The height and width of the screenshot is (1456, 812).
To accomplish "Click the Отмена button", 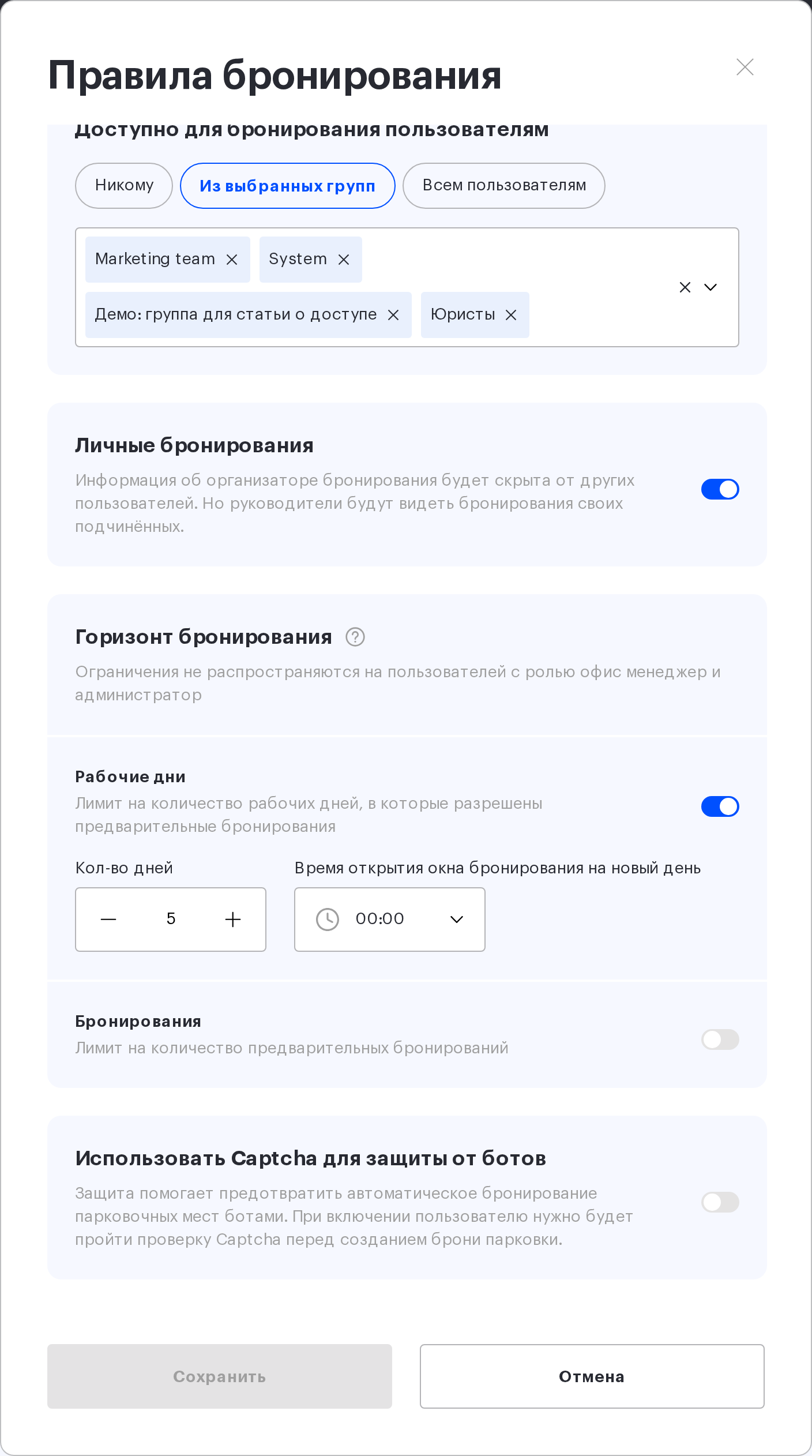I will point(592,1376).
